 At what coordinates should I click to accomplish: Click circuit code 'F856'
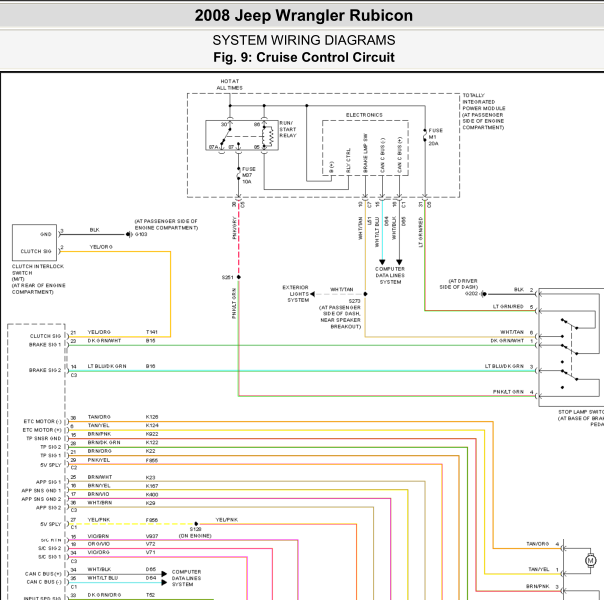(x=152, y=520)
